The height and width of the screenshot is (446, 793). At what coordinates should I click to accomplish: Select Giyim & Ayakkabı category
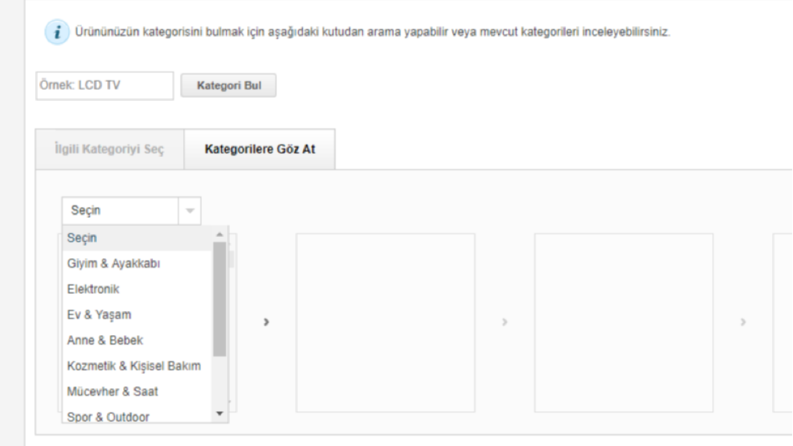click(x=137, y=263)
